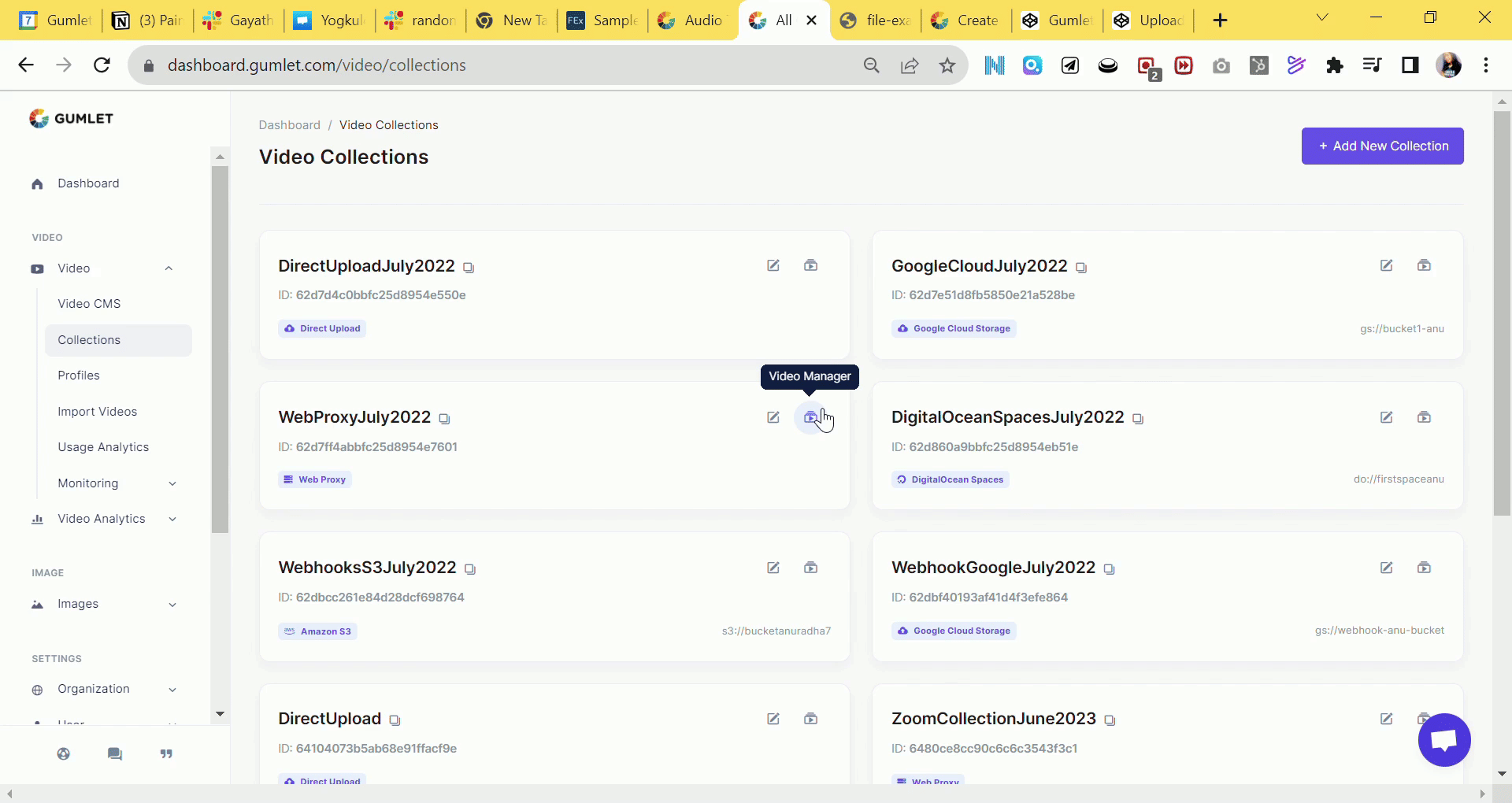Click the Gumlet logo in sidebar
Viewport: 1512px width, 803px height.
pos(72,118)
